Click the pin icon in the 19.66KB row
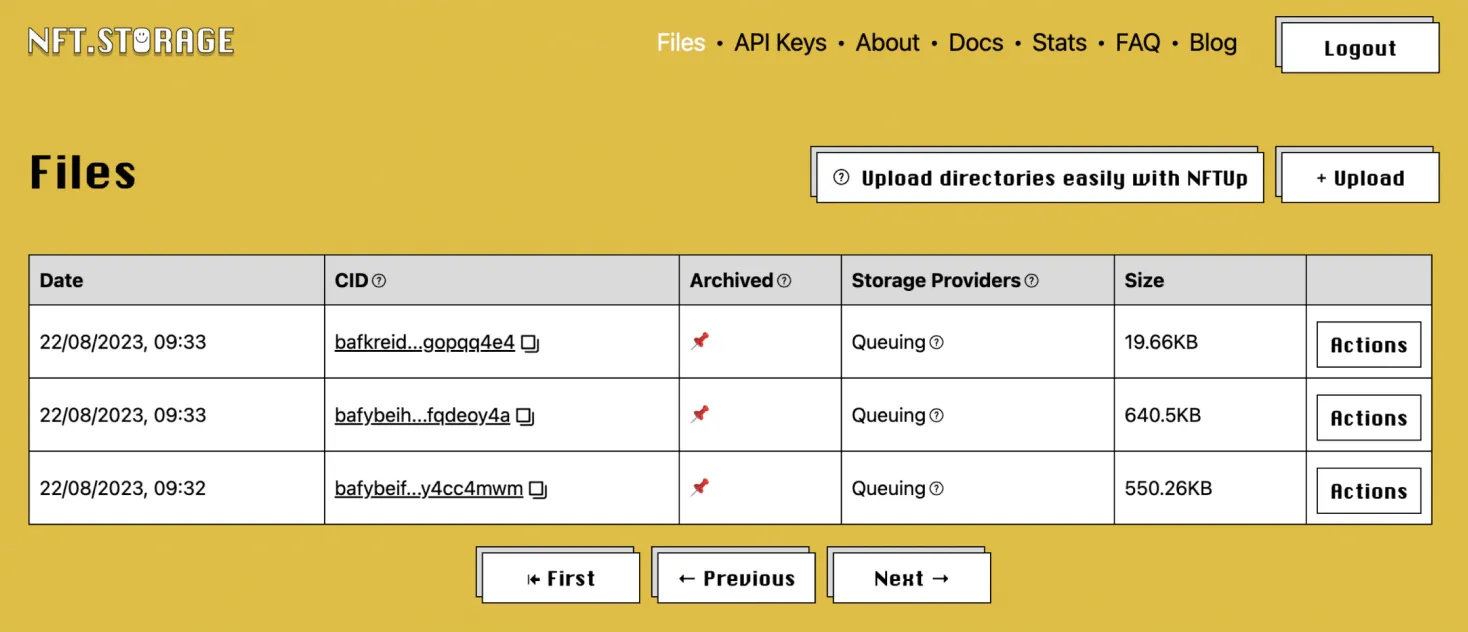Image resolution: width=1468 pixels, height=632 pixels. click(700, 341)
